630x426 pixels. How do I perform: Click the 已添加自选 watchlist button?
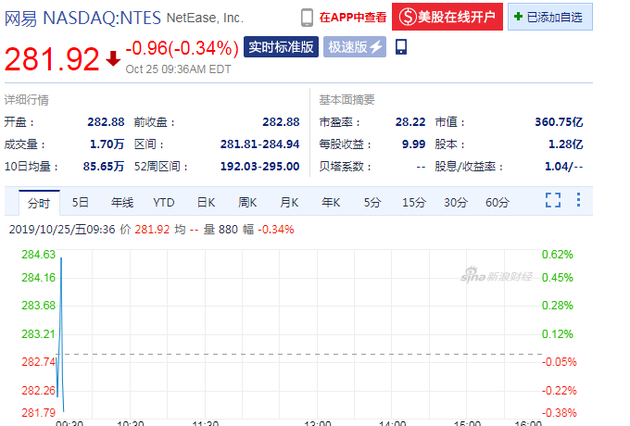[550, 17]
